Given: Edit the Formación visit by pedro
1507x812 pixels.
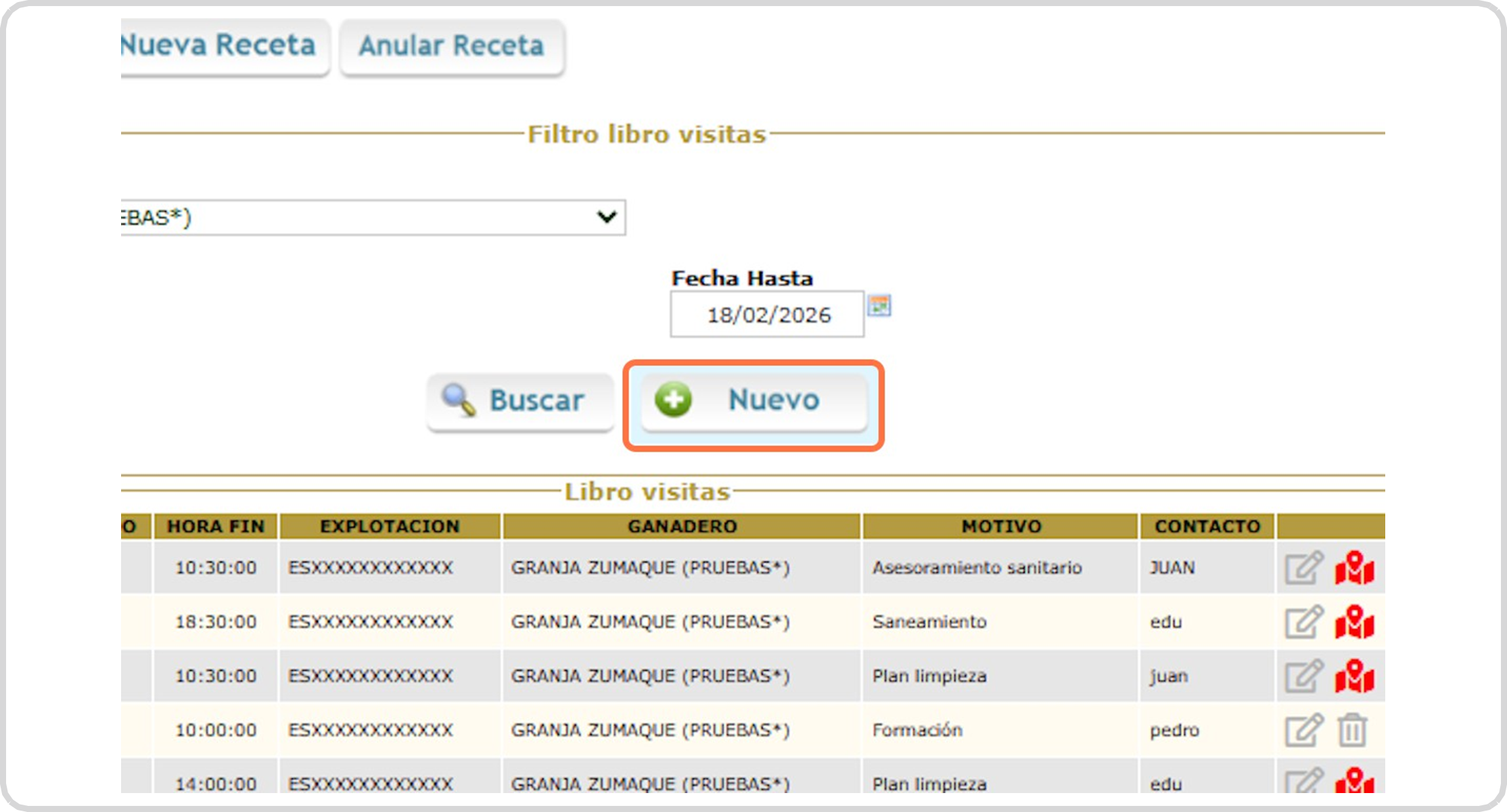Looking at the screenshot, I should coord(1303,730).
